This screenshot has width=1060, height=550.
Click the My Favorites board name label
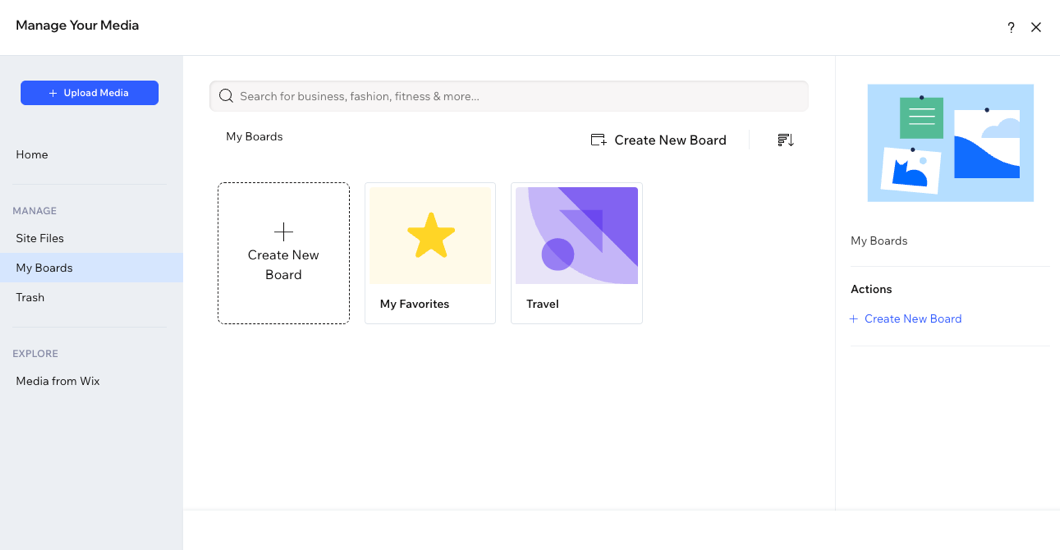pyautogui.click(x=414, y=304)
